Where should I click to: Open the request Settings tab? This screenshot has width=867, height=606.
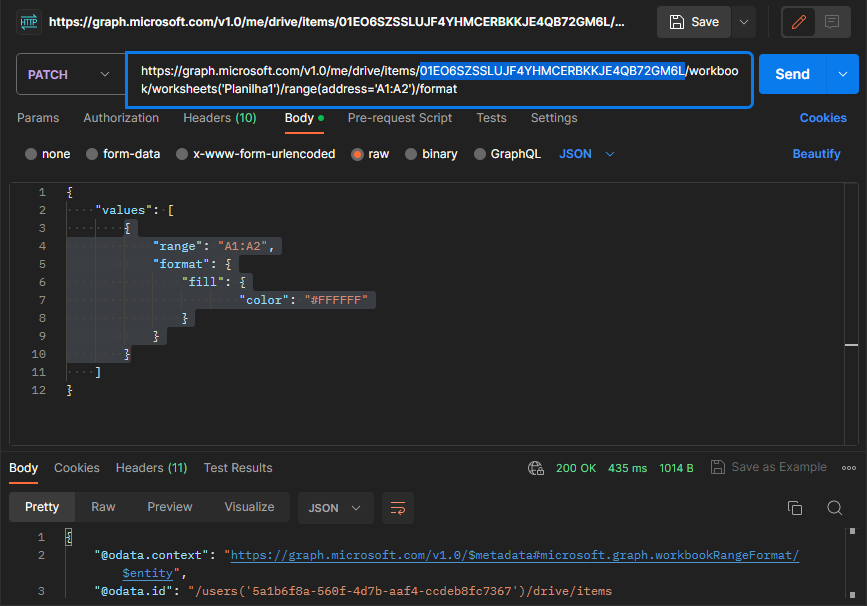pos(554,118)
